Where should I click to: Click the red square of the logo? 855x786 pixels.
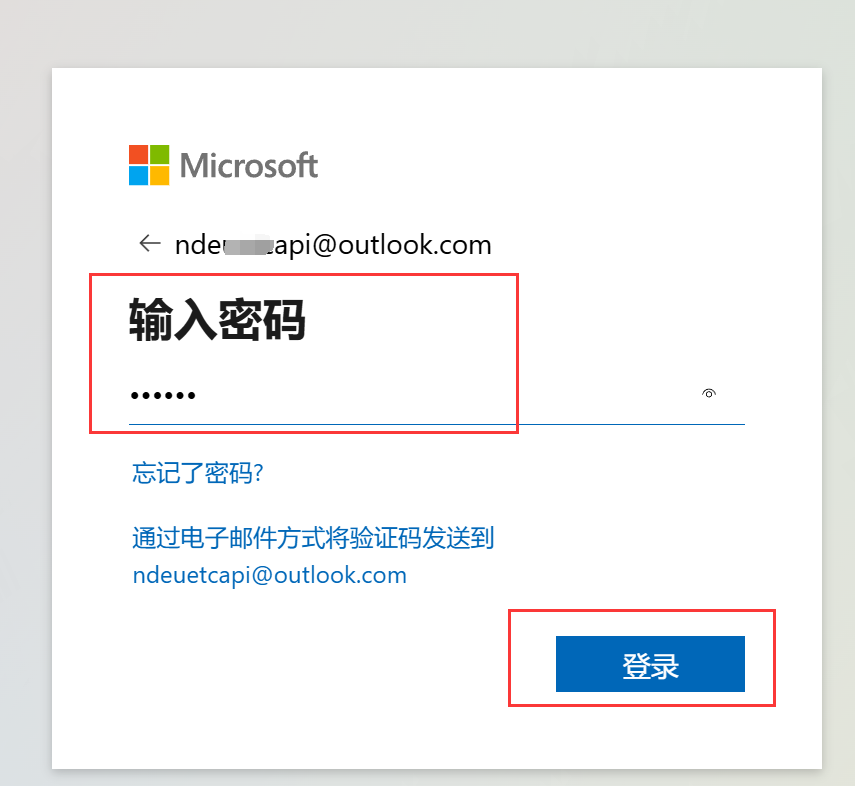(139, 154)
